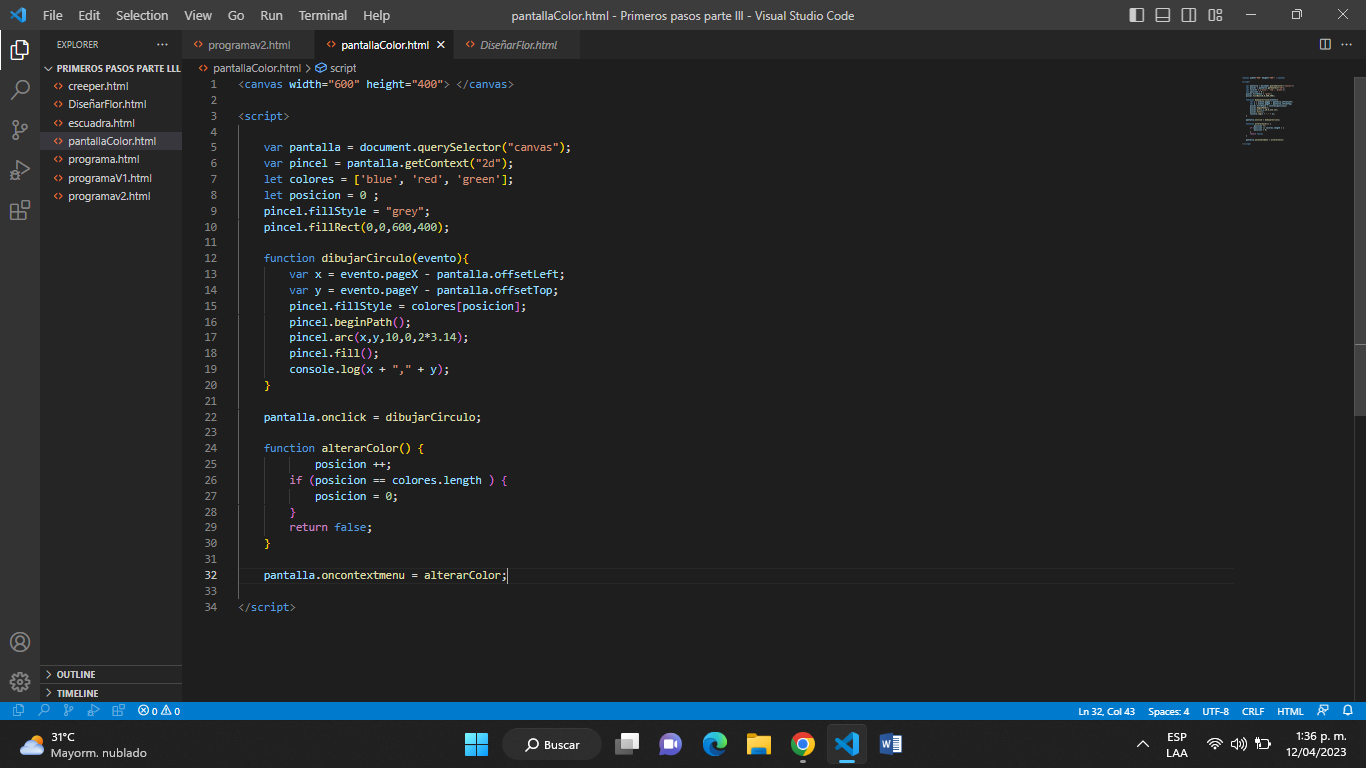Open the File menu
This screenshot has width=1366, height=768.
tap(52, 15)
